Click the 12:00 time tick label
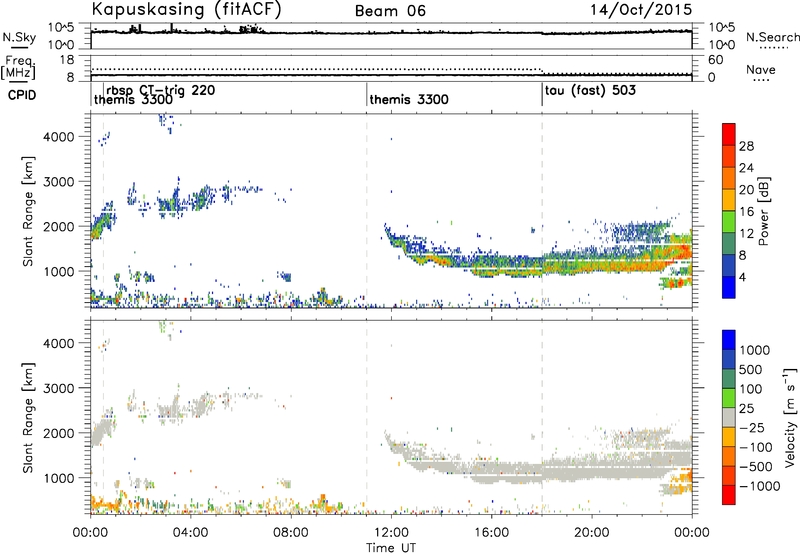This screenshot has height=554, width=800. 391,533
